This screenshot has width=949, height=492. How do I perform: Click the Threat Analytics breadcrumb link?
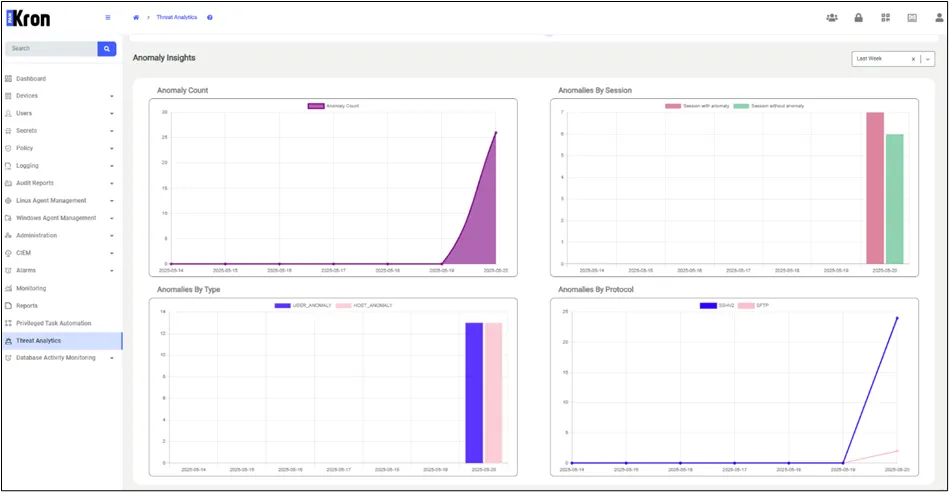click(x=177, y=18)
